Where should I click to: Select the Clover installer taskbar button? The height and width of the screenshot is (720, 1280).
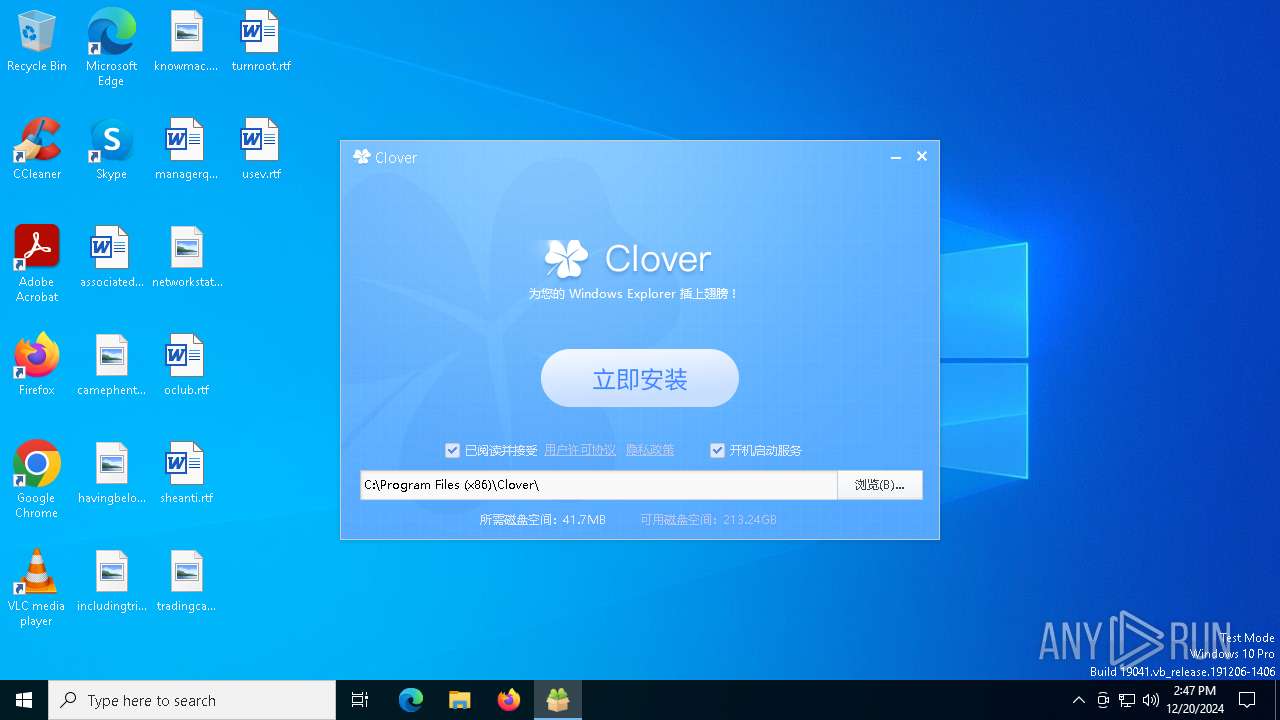tap(558, 700)
